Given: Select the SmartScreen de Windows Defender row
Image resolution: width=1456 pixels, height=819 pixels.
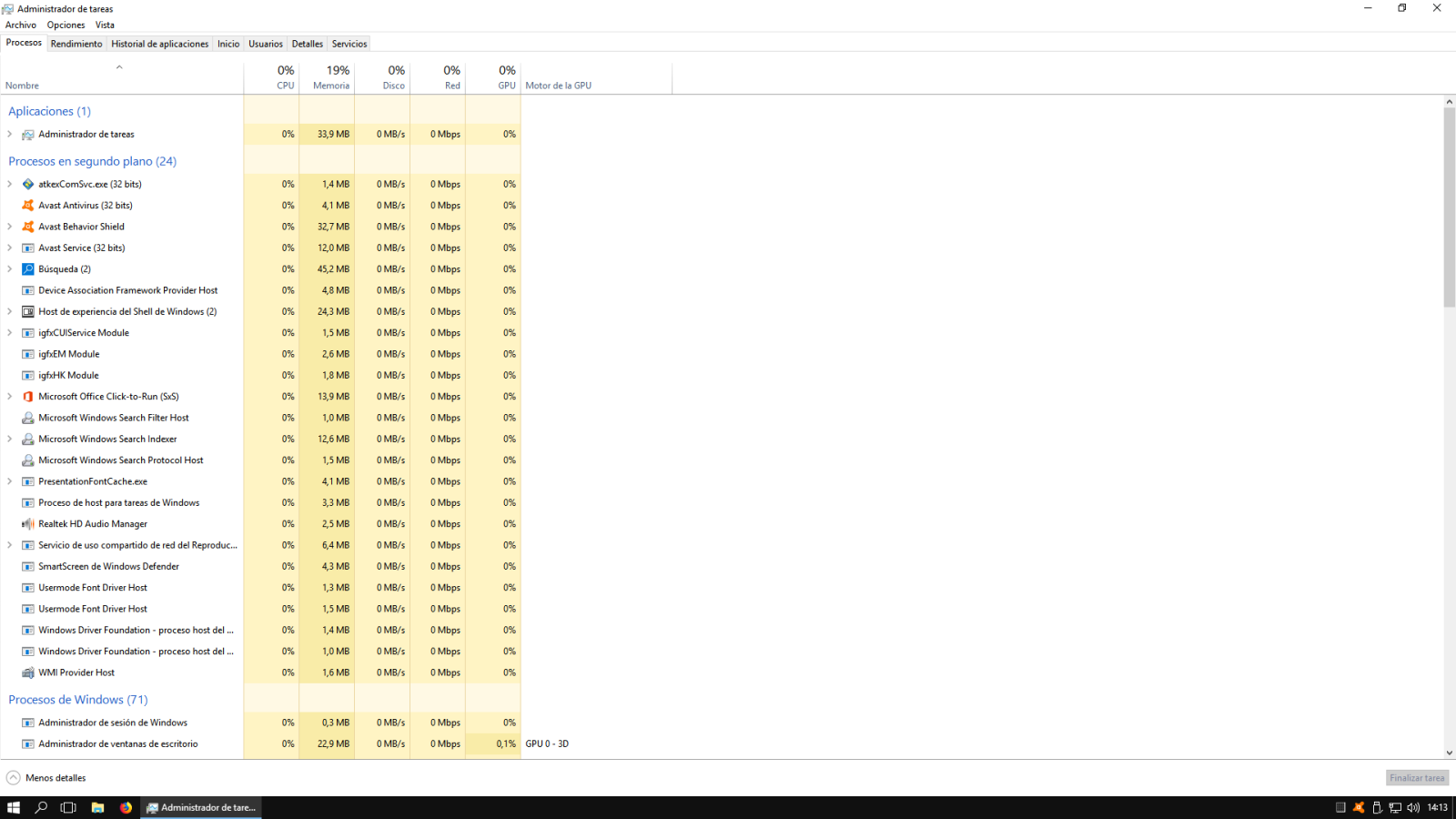Looking at the screenshot, I should coord(260,566).
